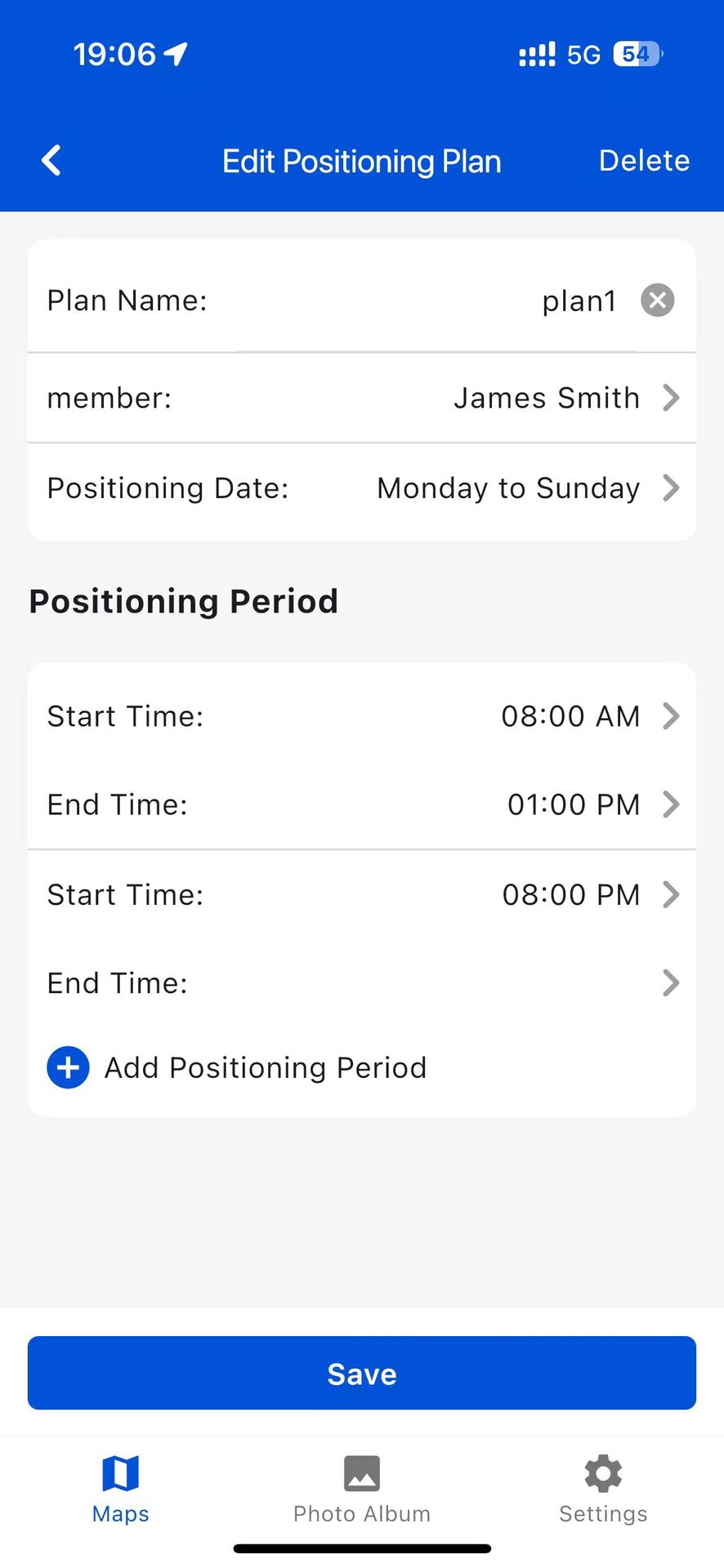The image size is (724, 1568).
Task: Open the Maps tab
Action: [x=121, y=1490]
